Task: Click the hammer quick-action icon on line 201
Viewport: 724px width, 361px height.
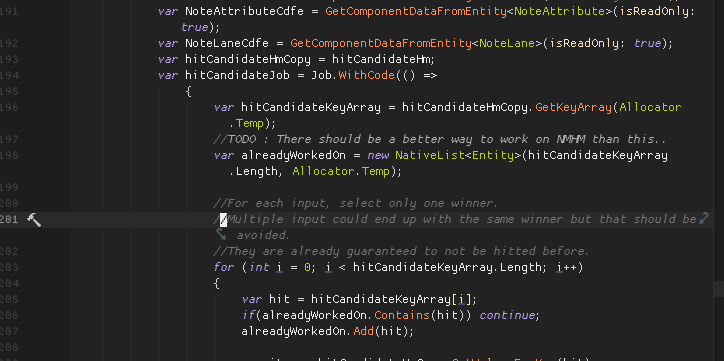Action: (x=34, y=220)
